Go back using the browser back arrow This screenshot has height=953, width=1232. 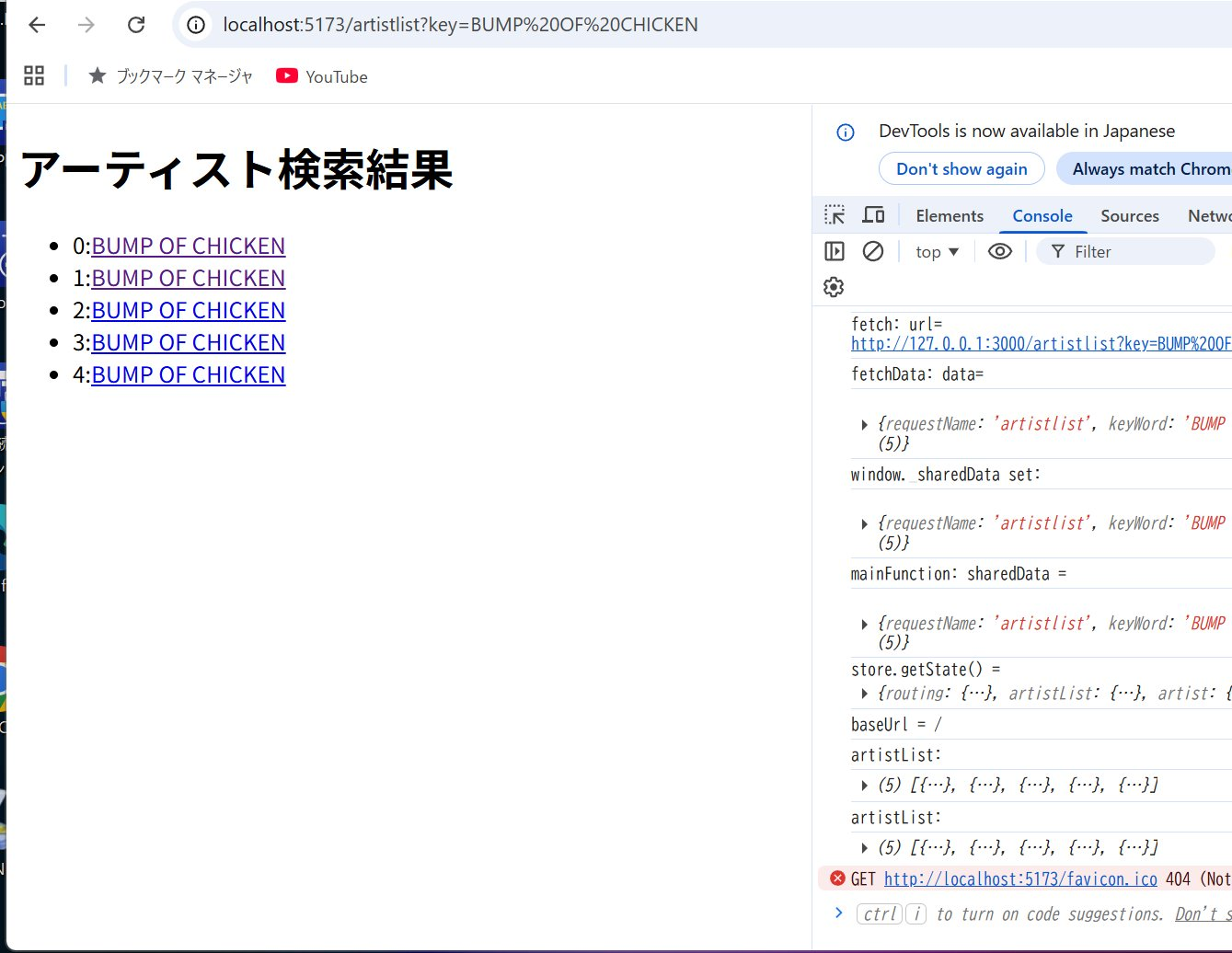tap(37, 25)
